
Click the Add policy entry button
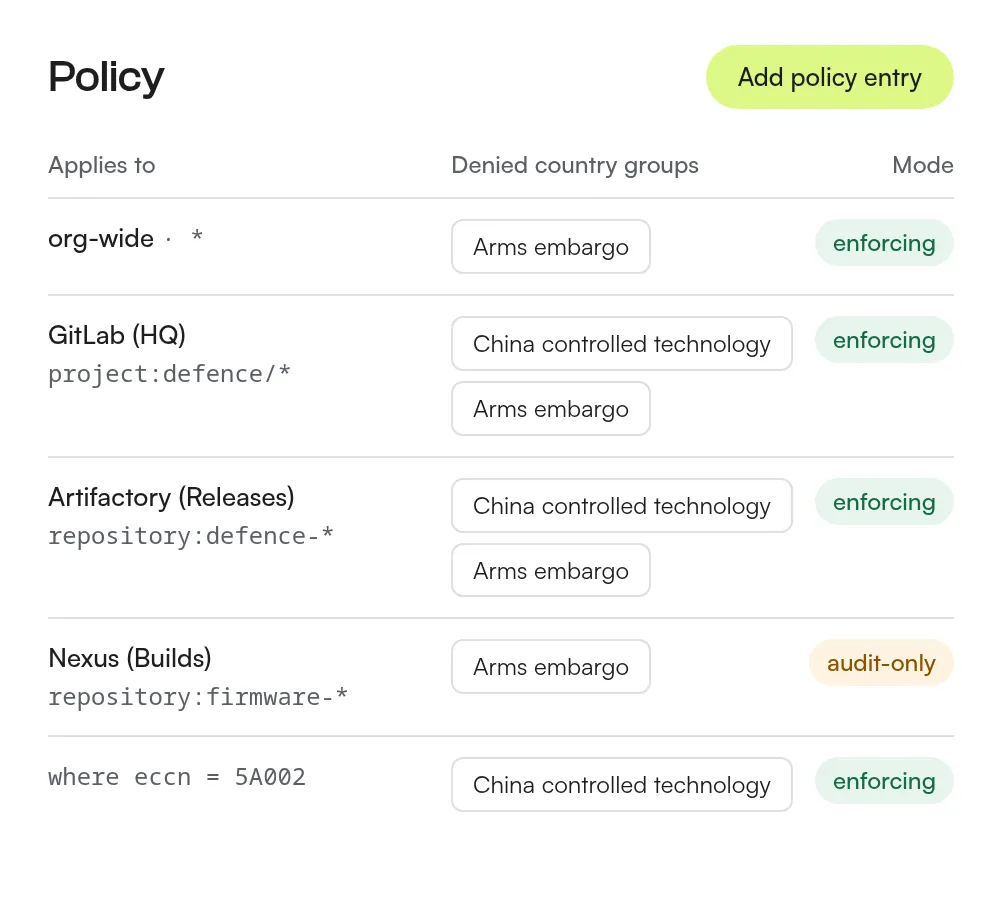[829, 77]
